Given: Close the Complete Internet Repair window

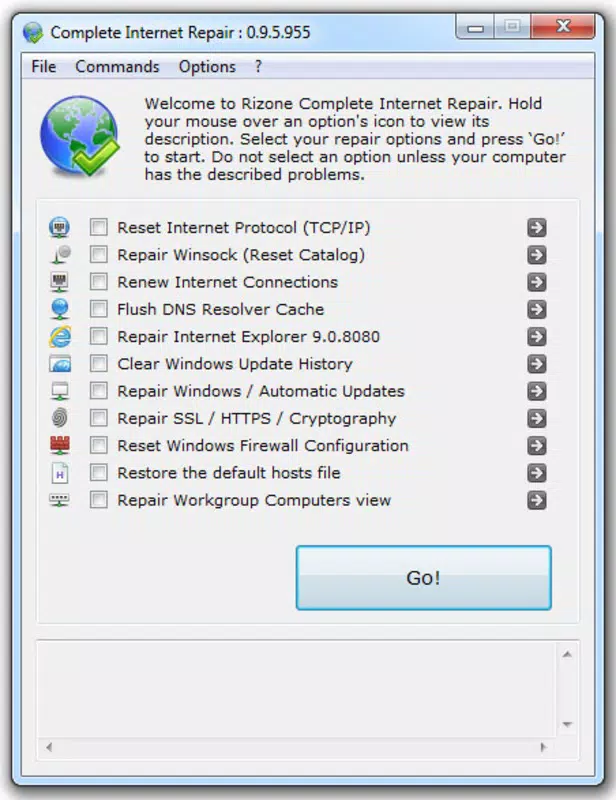Looking at the screenshot, I should 563,27.
